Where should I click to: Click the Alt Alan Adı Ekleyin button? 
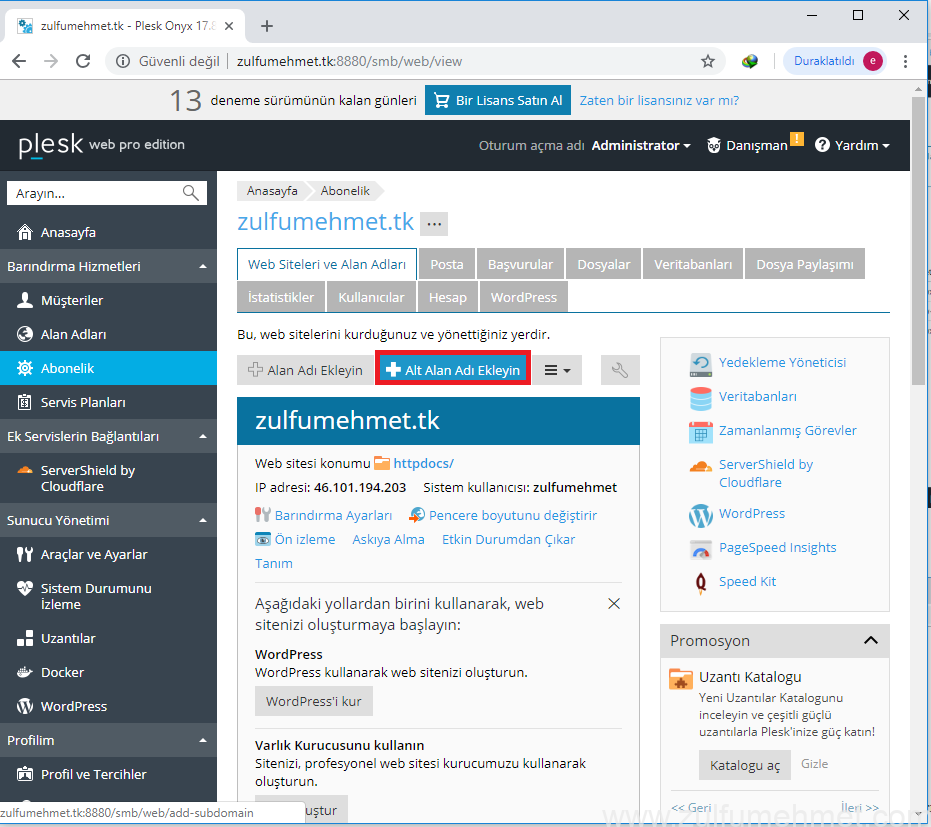click(453, 370)
